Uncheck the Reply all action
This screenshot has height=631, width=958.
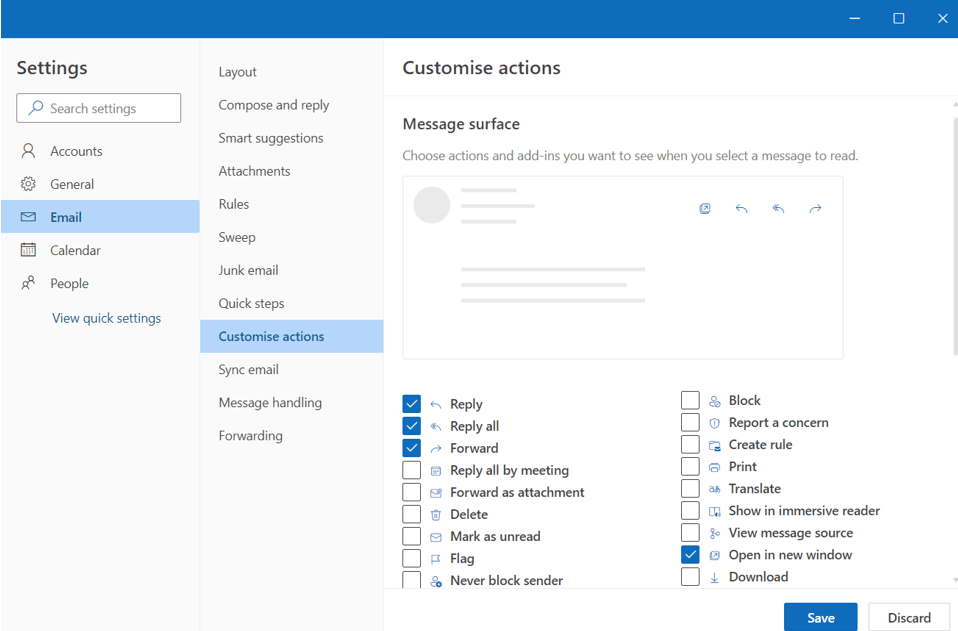coord(412,425)
